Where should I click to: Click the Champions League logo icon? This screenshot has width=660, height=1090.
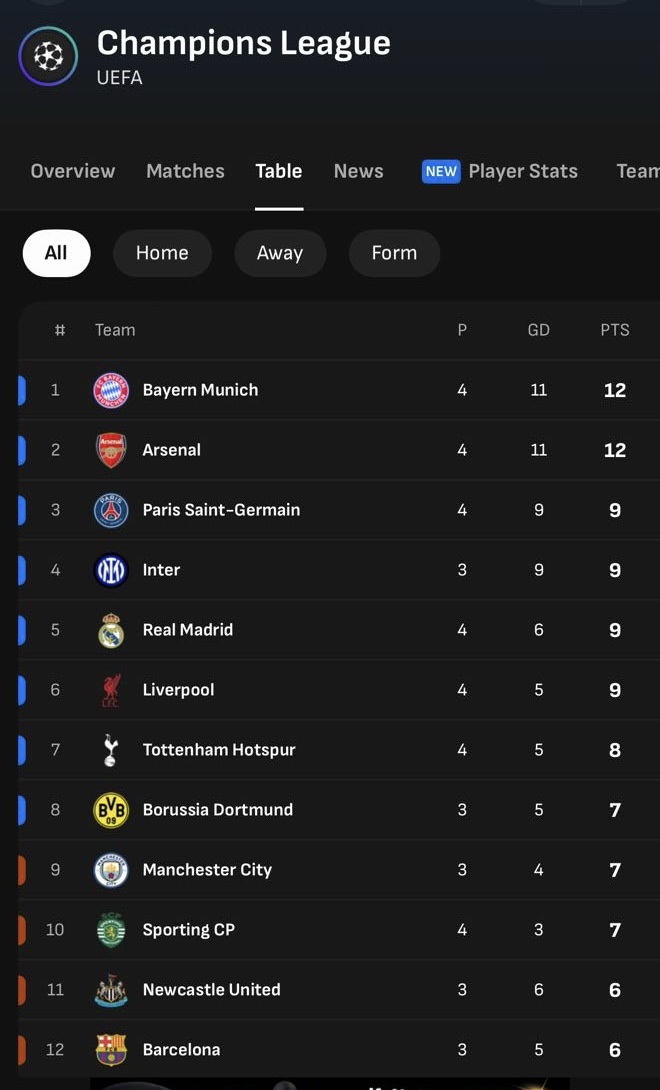click(48, 56)
